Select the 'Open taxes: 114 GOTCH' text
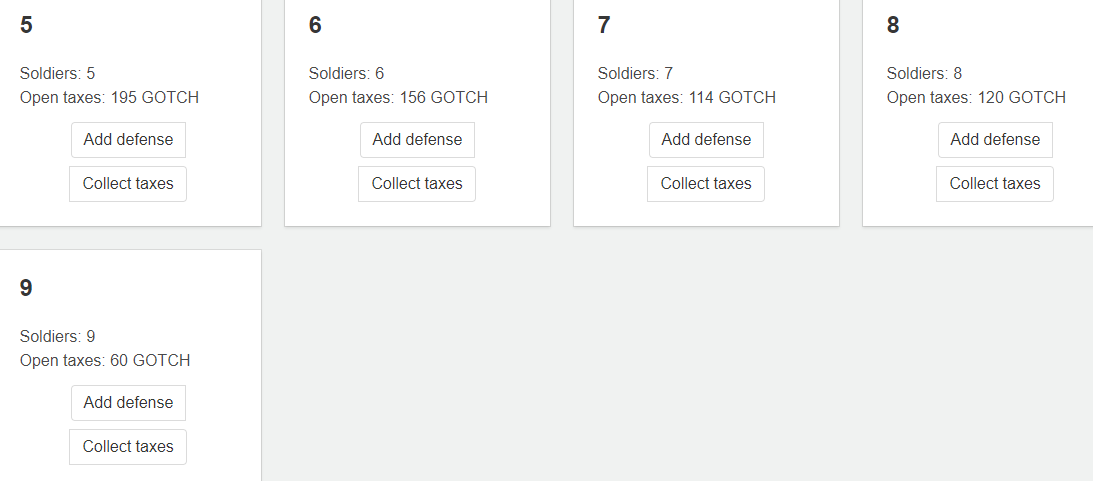This screenshot has width=1093, height=481. [687, 97]
